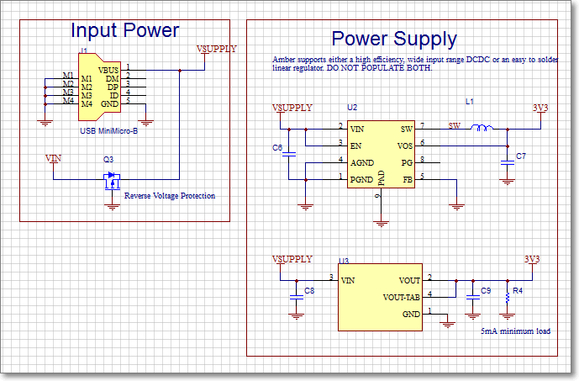
Task: Select the U2 DCDC converter component
Action: (381, 154)
